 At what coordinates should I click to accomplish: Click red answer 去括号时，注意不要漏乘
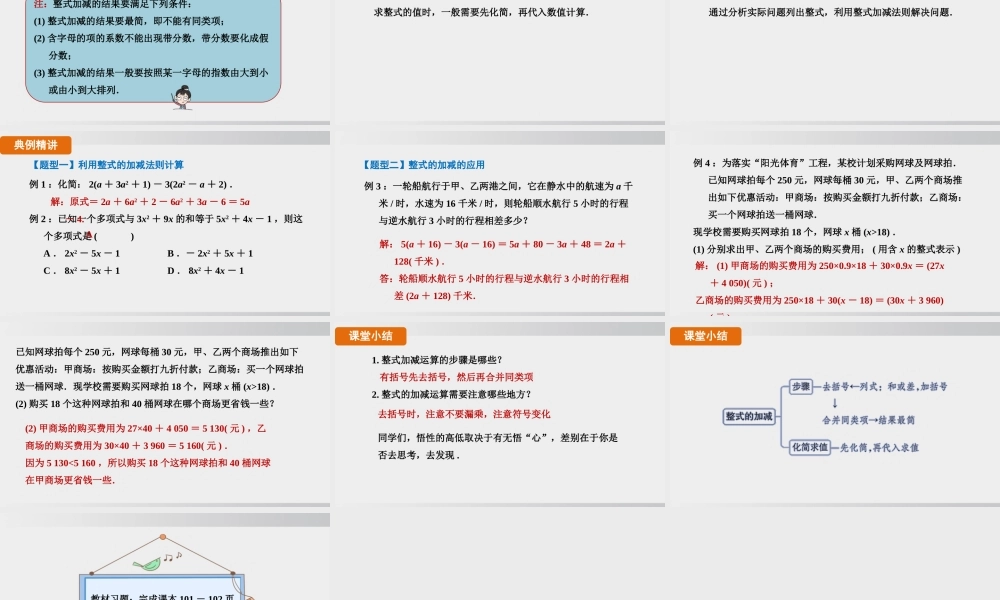464,414
